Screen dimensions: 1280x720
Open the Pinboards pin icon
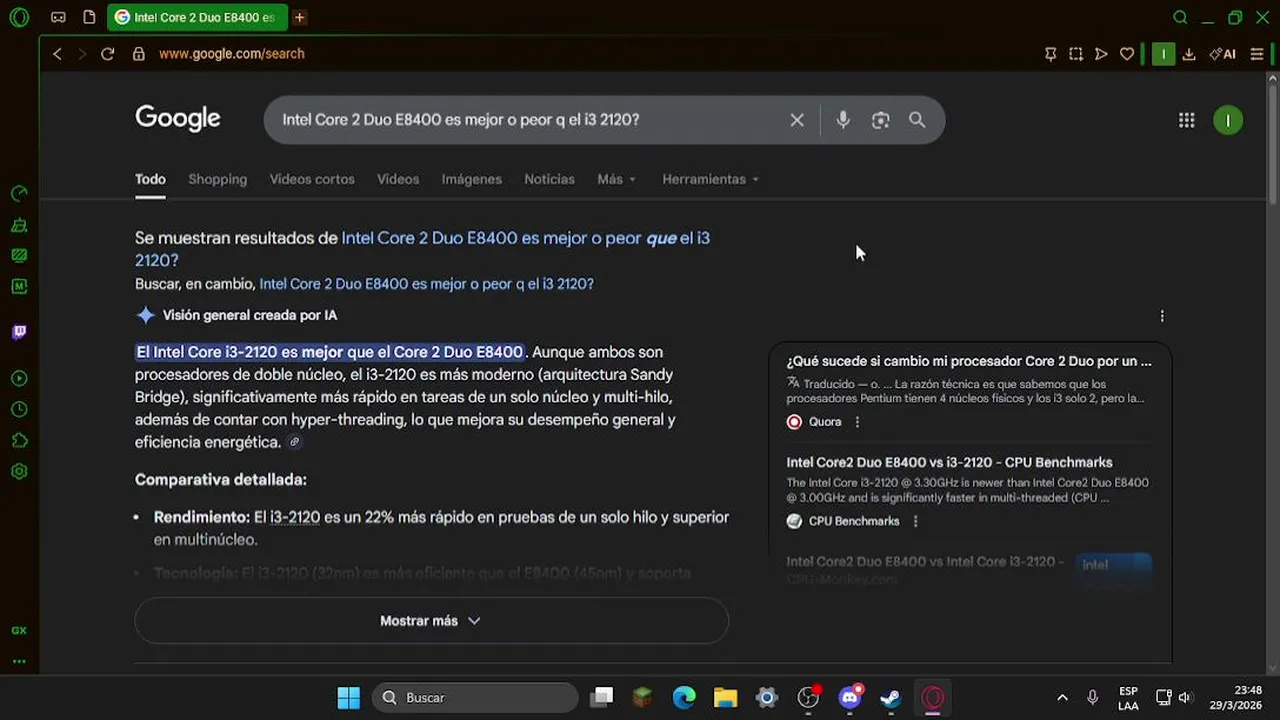click(x=1050, y=54)
